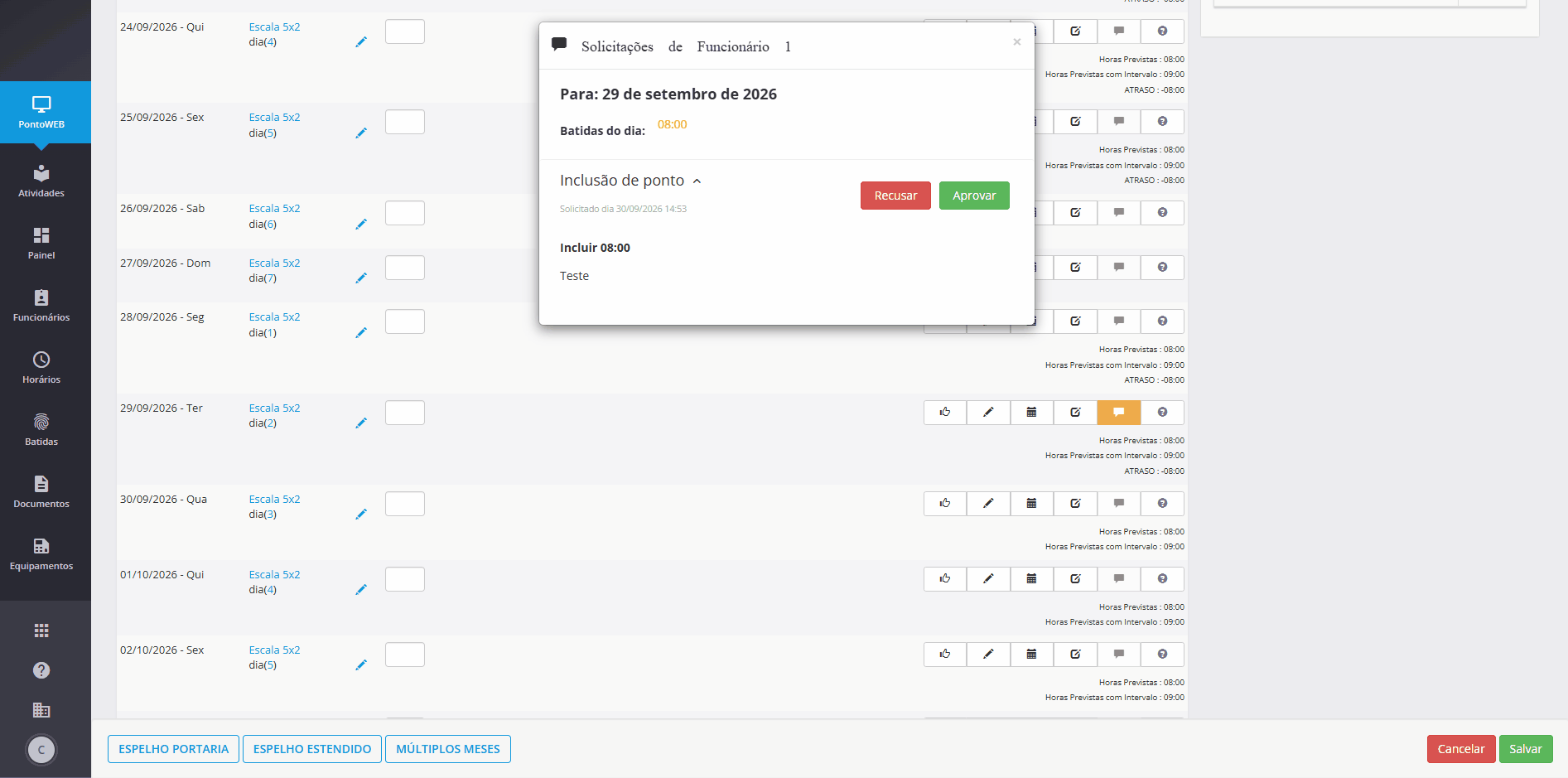Click the Salvar button

tap(1526, 749)
